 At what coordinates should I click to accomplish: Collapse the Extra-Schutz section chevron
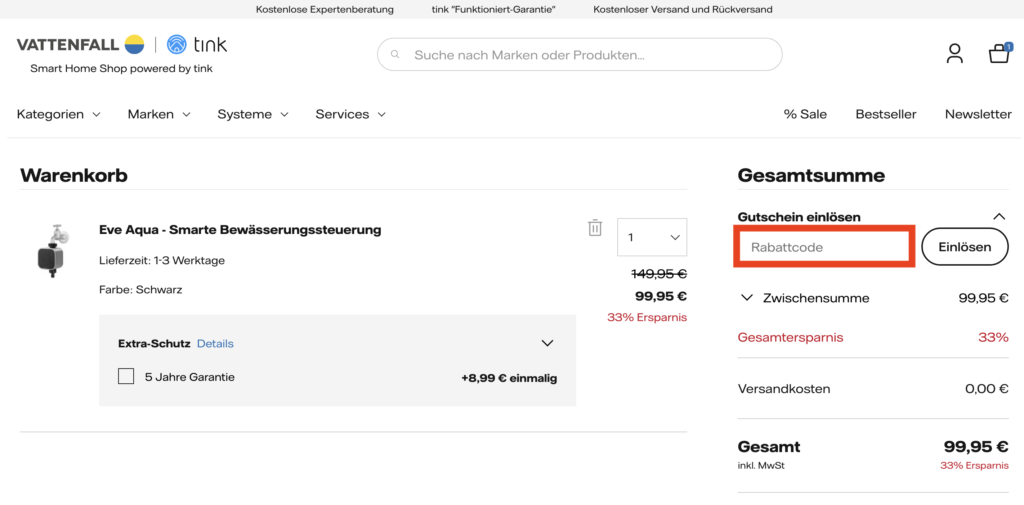click(547, 343)
